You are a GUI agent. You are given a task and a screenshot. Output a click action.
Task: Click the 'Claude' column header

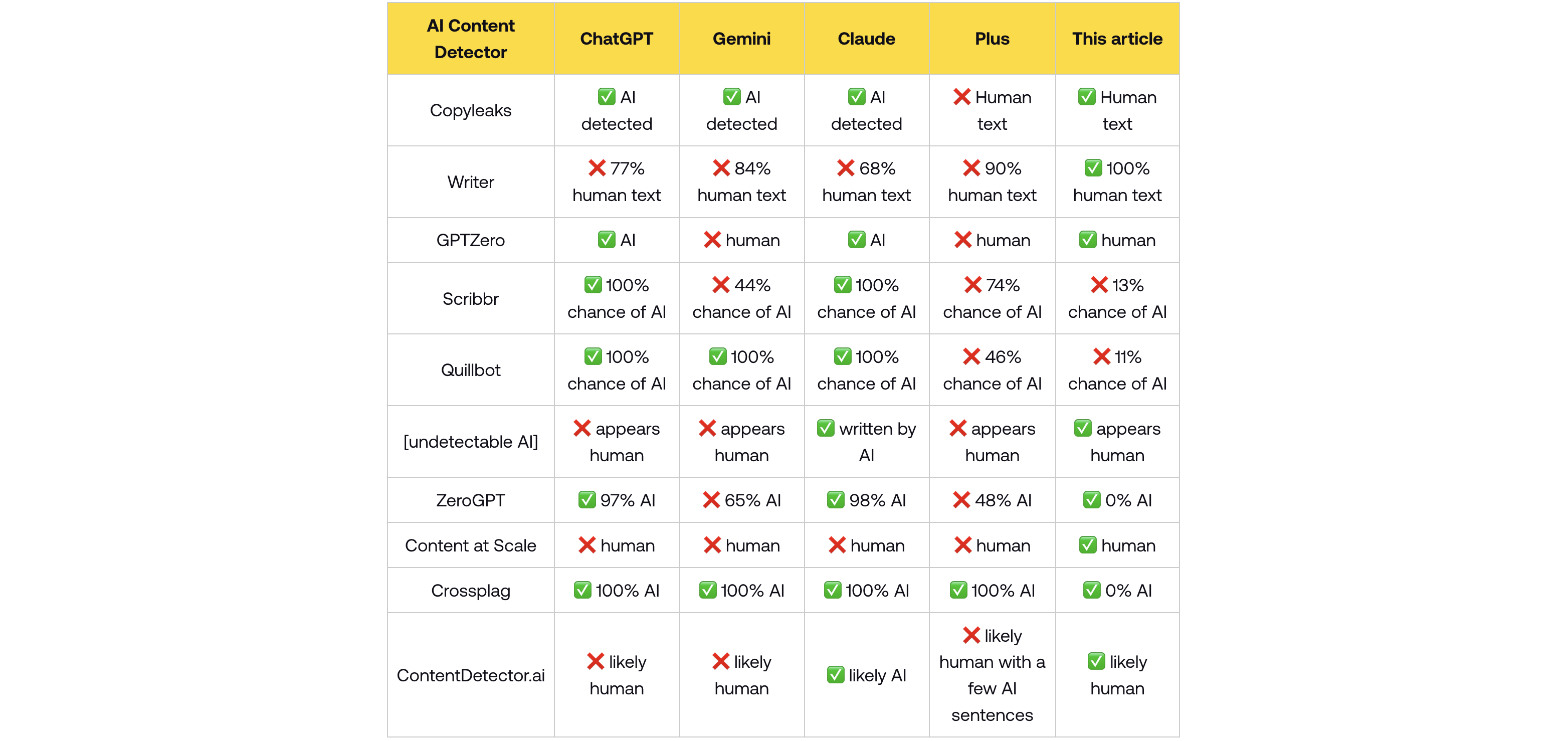pos(866,39)
